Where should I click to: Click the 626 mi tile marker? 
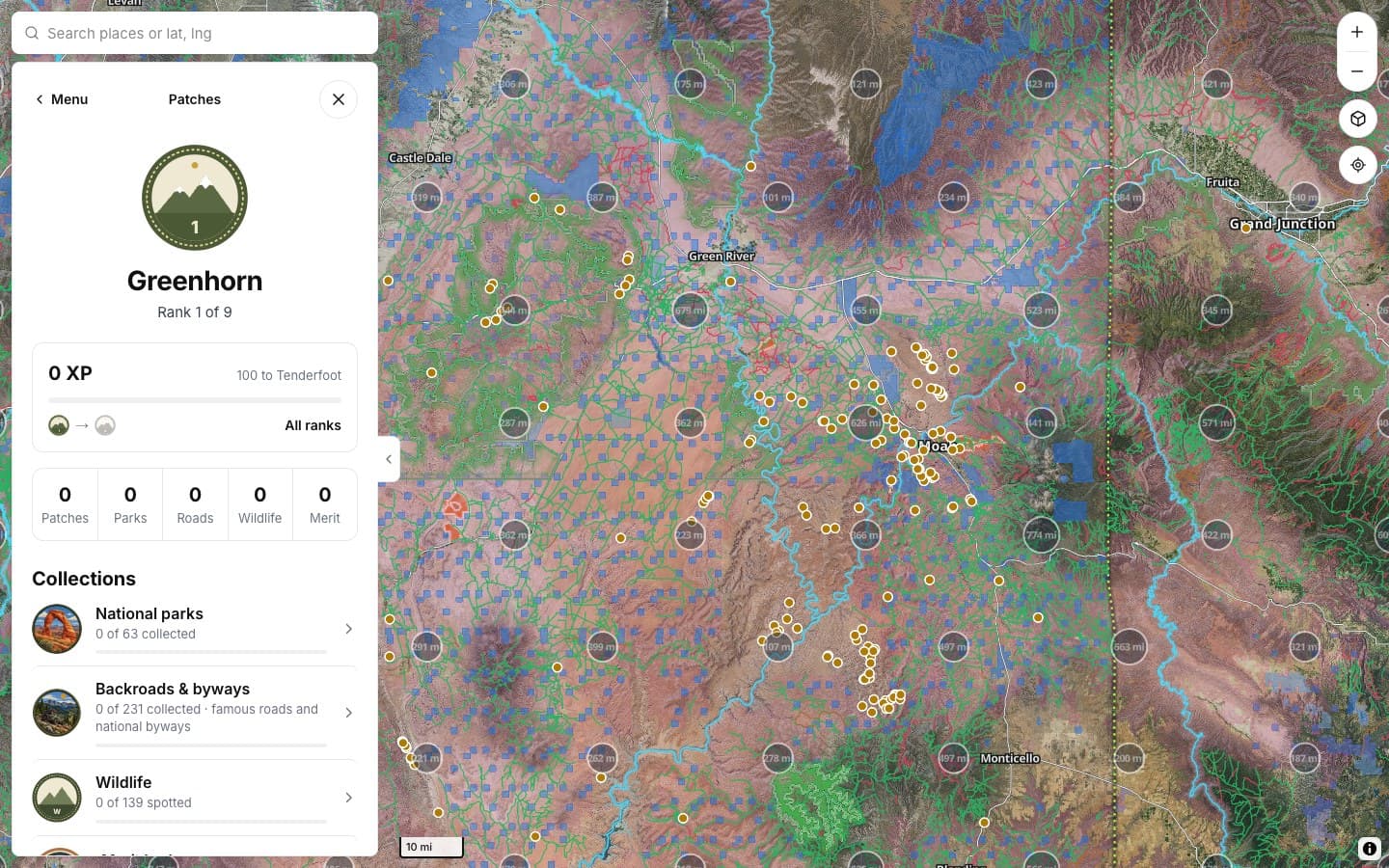click(865, 423)
